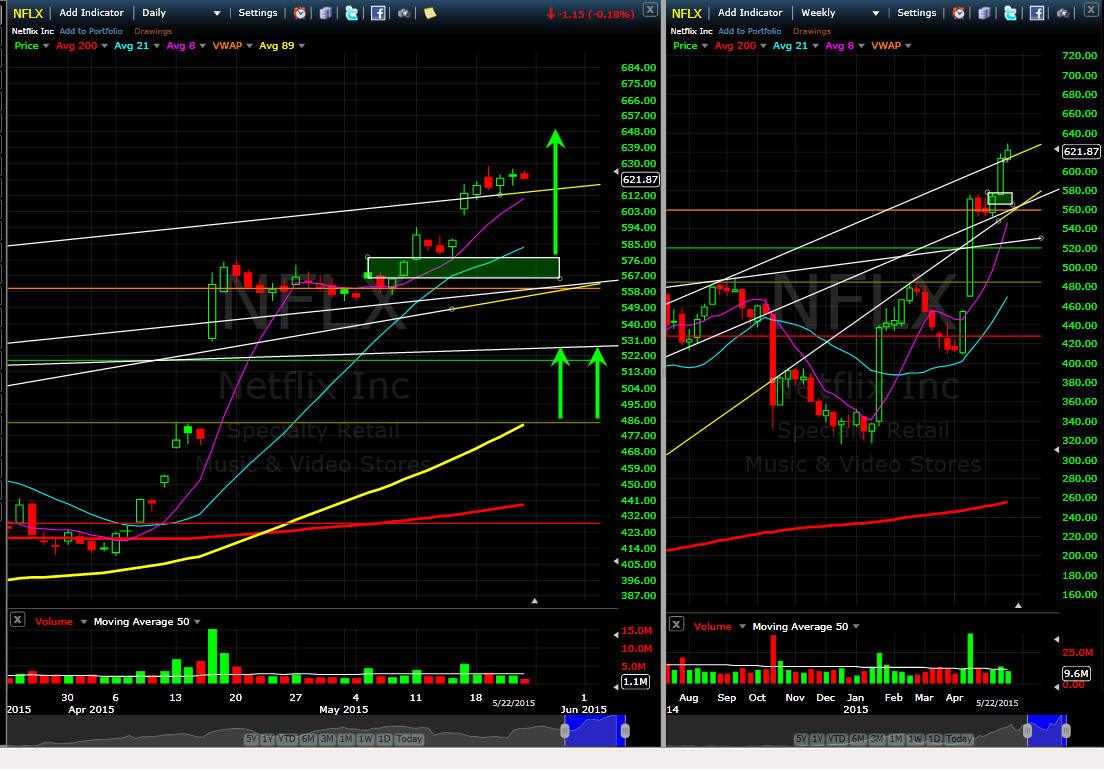Screen dimensions: 1104x771
Task: Set Weekly chart range to 1Y
Action: tap(817, 739)
